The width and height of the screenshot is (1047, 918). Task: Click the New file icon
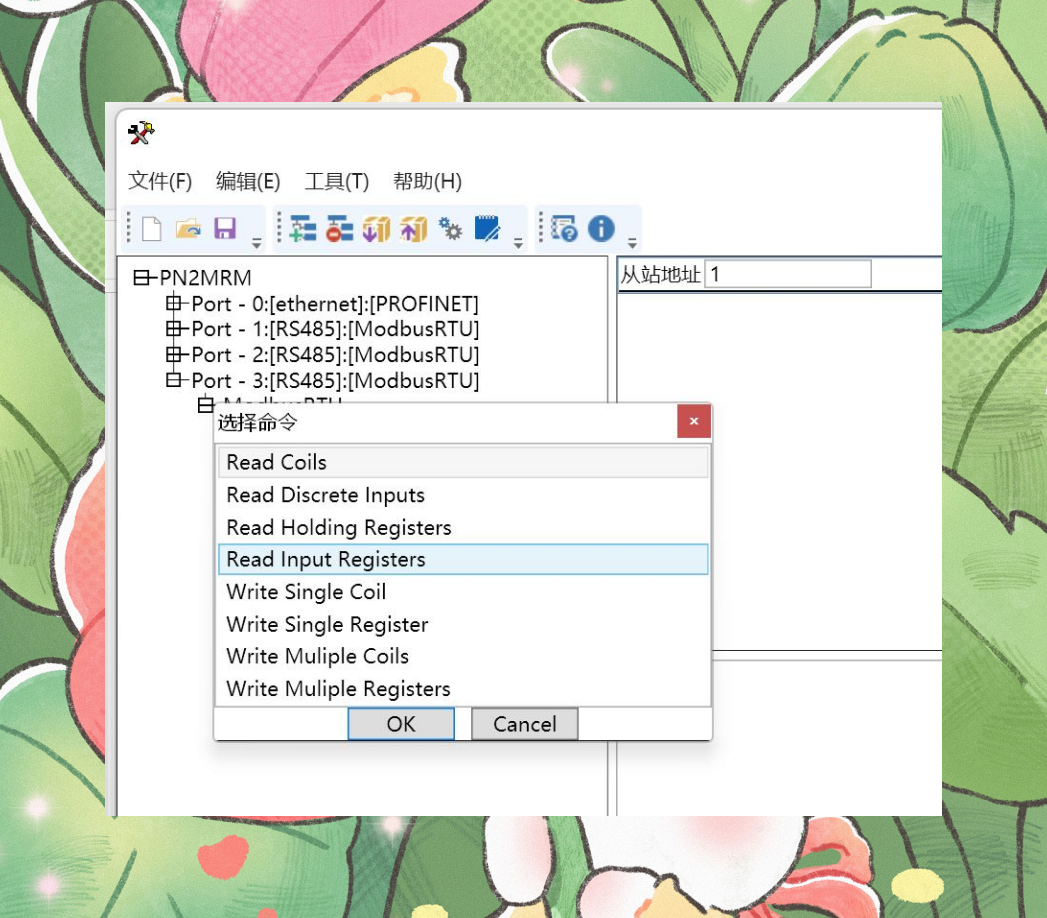(x=152, y=229)
